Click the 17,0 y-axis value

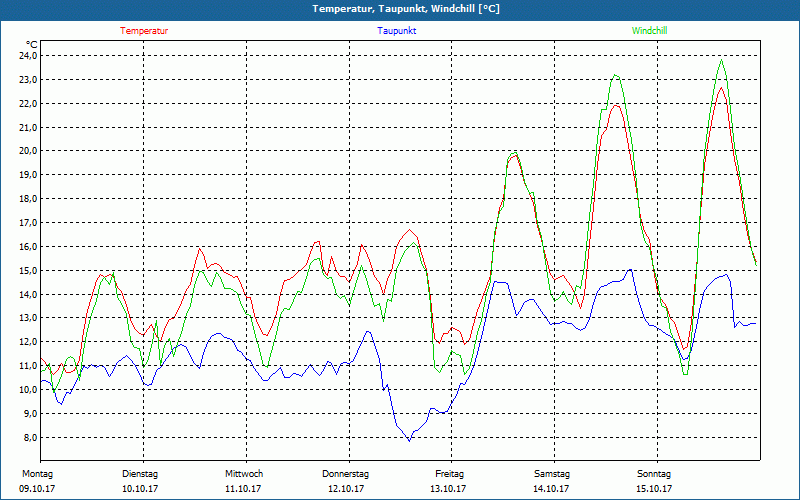[x=28, y=223]
